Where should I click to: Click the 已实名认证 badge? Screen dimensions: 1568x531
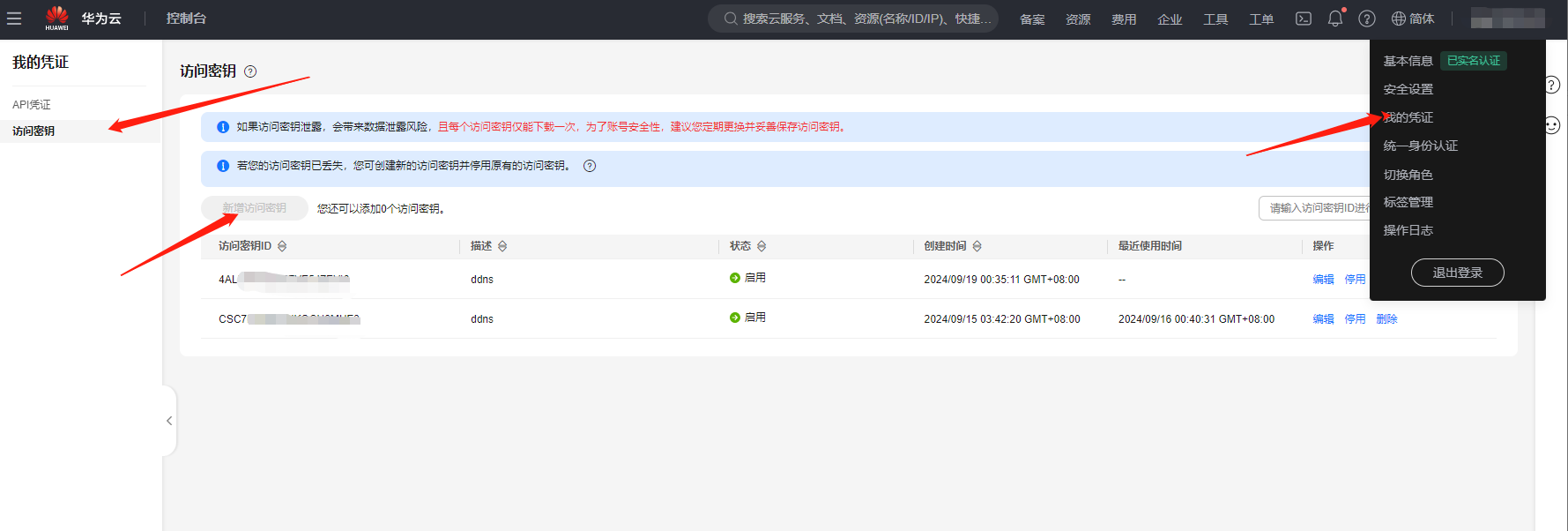1474,61
